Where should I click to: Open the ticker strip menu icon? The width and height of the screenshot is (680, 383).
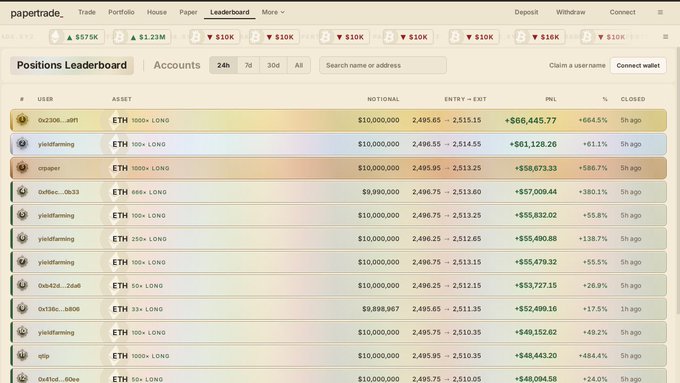[x=665, y=37]
